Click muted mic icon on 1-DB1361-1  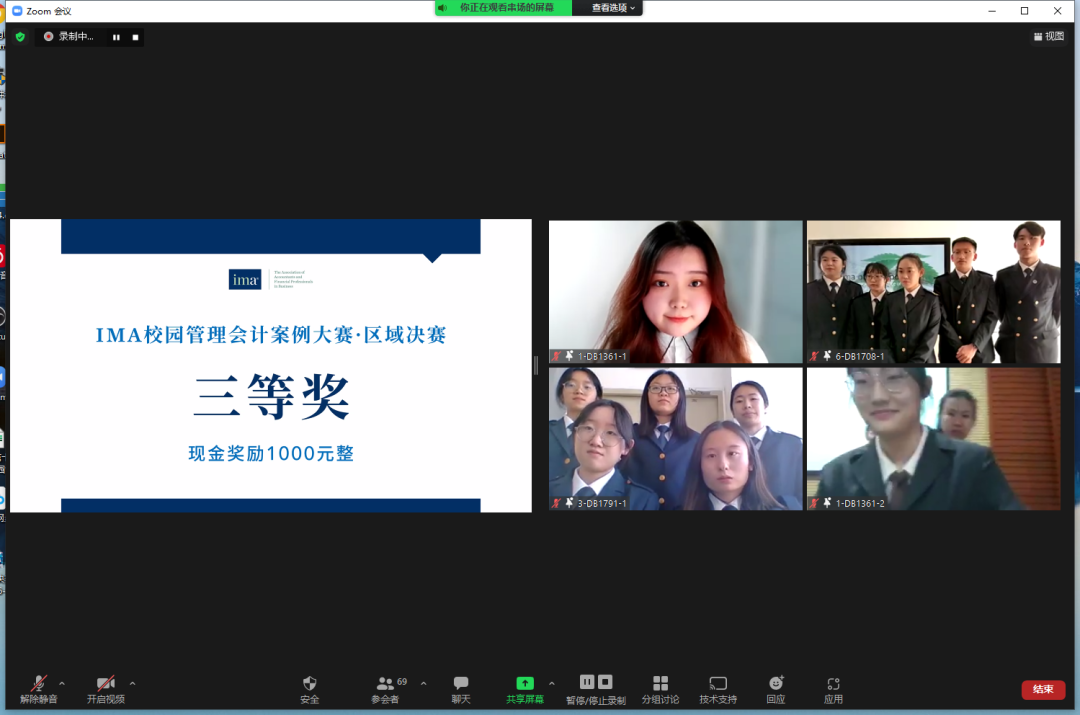pos(556,356)
